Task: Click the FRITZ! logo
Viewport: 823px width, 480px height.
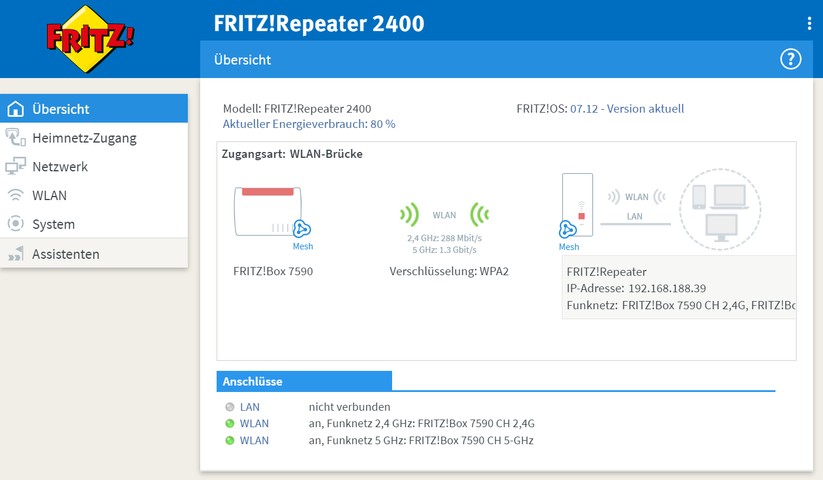Action: coord(90,38)
